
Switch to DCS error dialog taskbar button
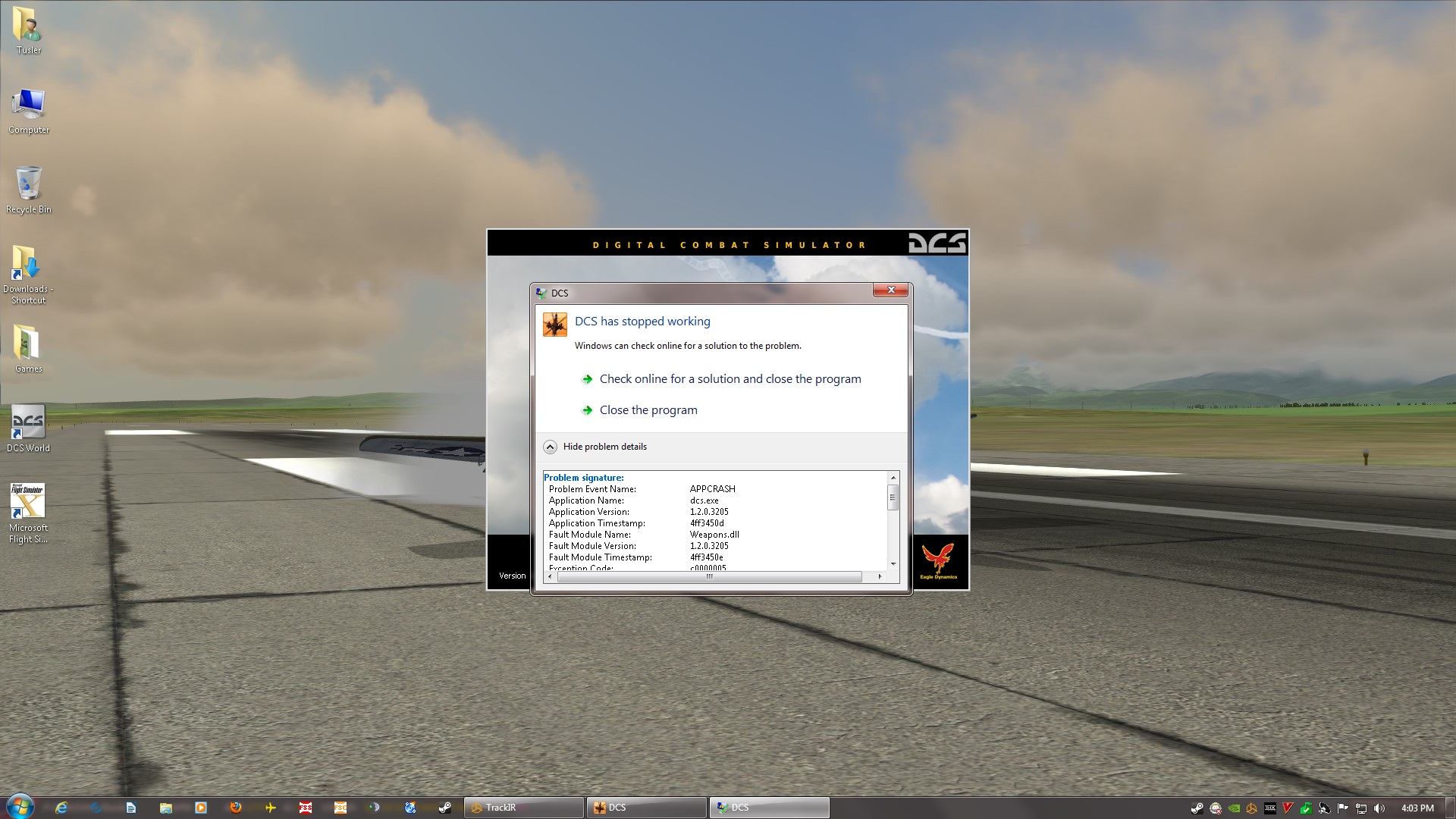[x=770, y=808]
